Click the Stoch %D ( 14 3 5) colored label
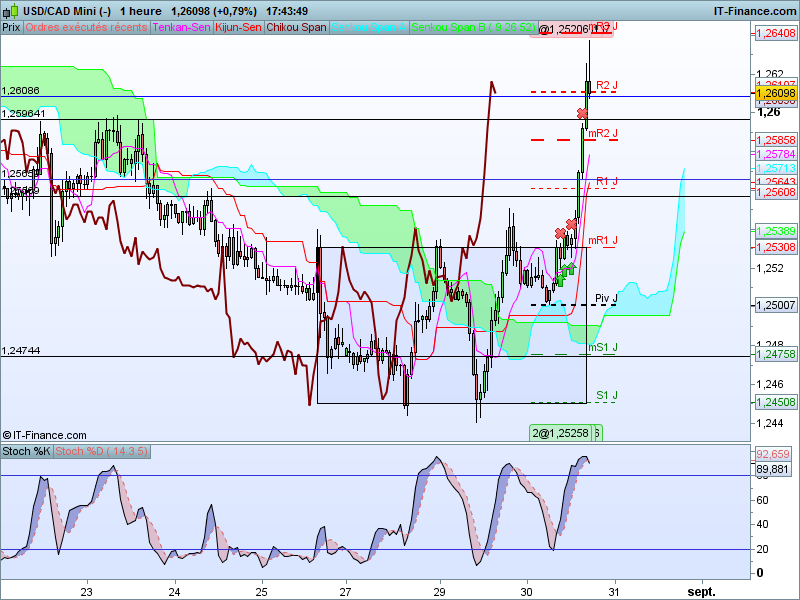The image size is (800, 600). click(102, 452)
